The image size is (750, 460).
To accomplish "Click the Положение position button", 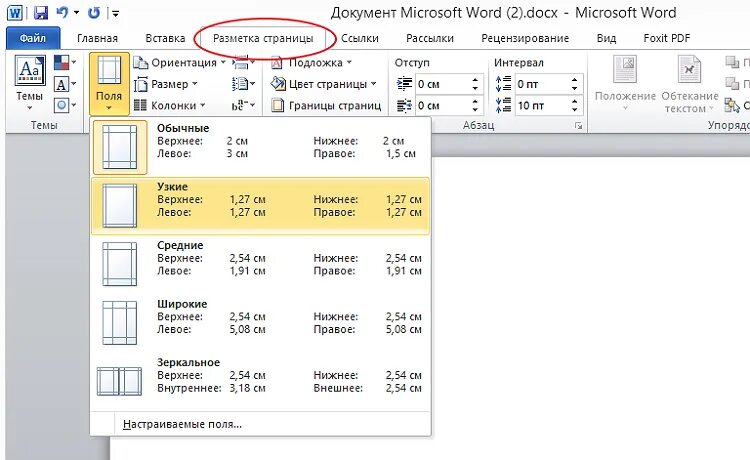I will (x=625, y=84).
